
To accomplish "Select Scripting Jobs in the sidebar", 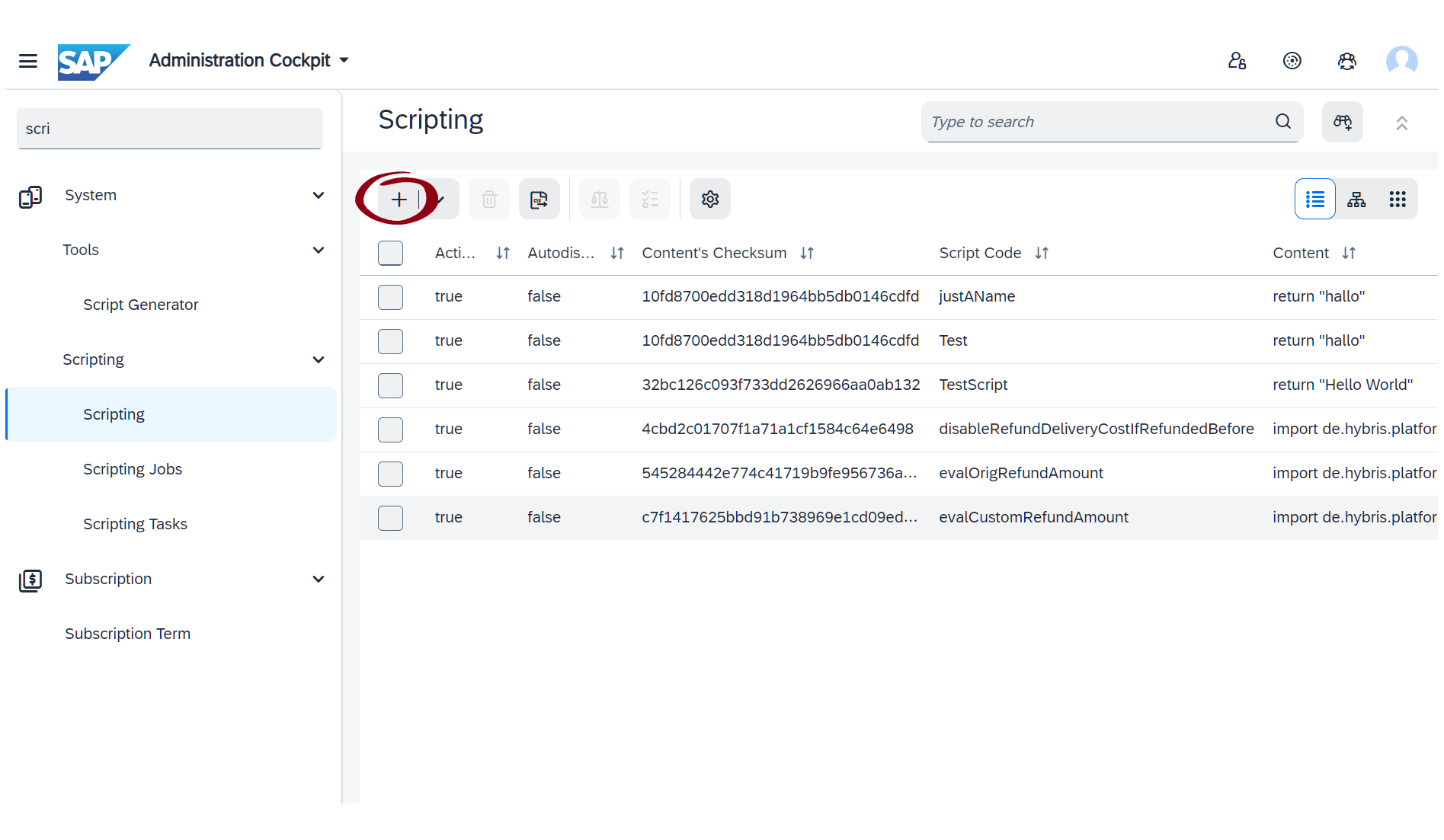I will coord(133,469).
